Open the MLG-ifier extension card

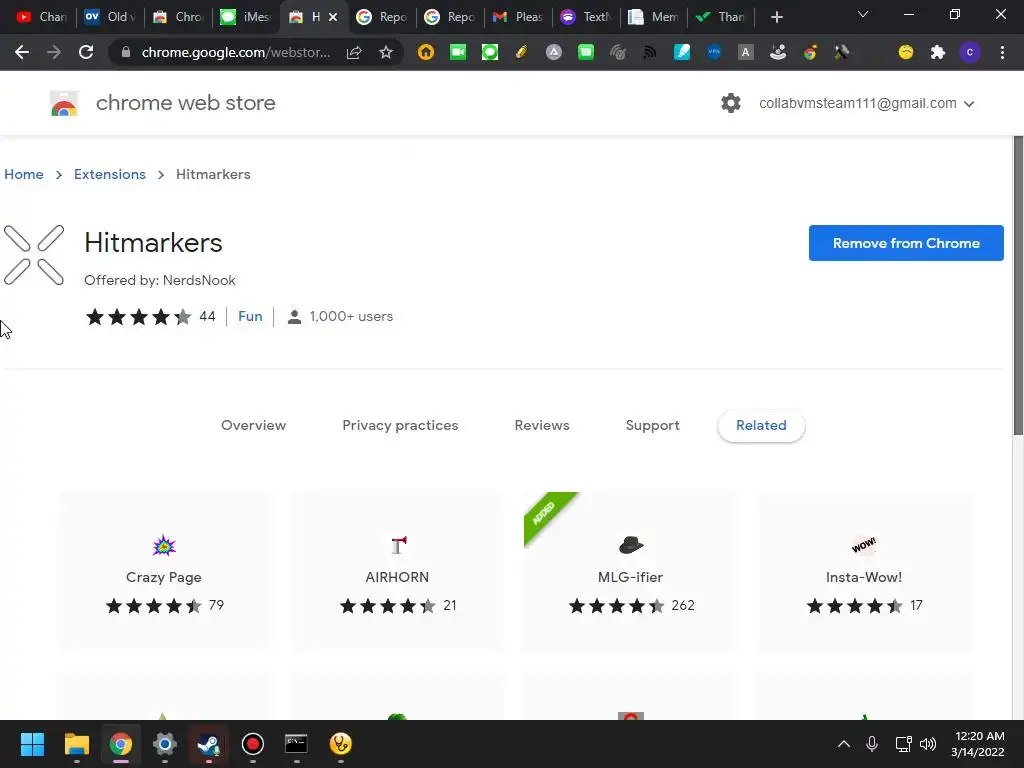[630, 571]
